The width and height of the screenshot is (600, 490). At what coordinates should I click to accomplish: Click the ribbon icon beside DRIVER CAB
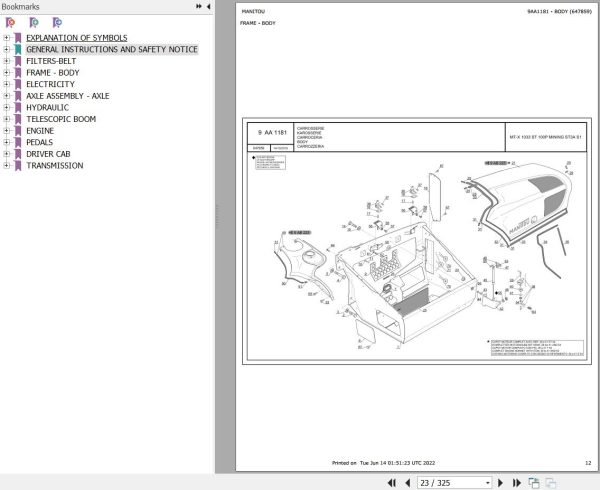(x=18, y=154)
